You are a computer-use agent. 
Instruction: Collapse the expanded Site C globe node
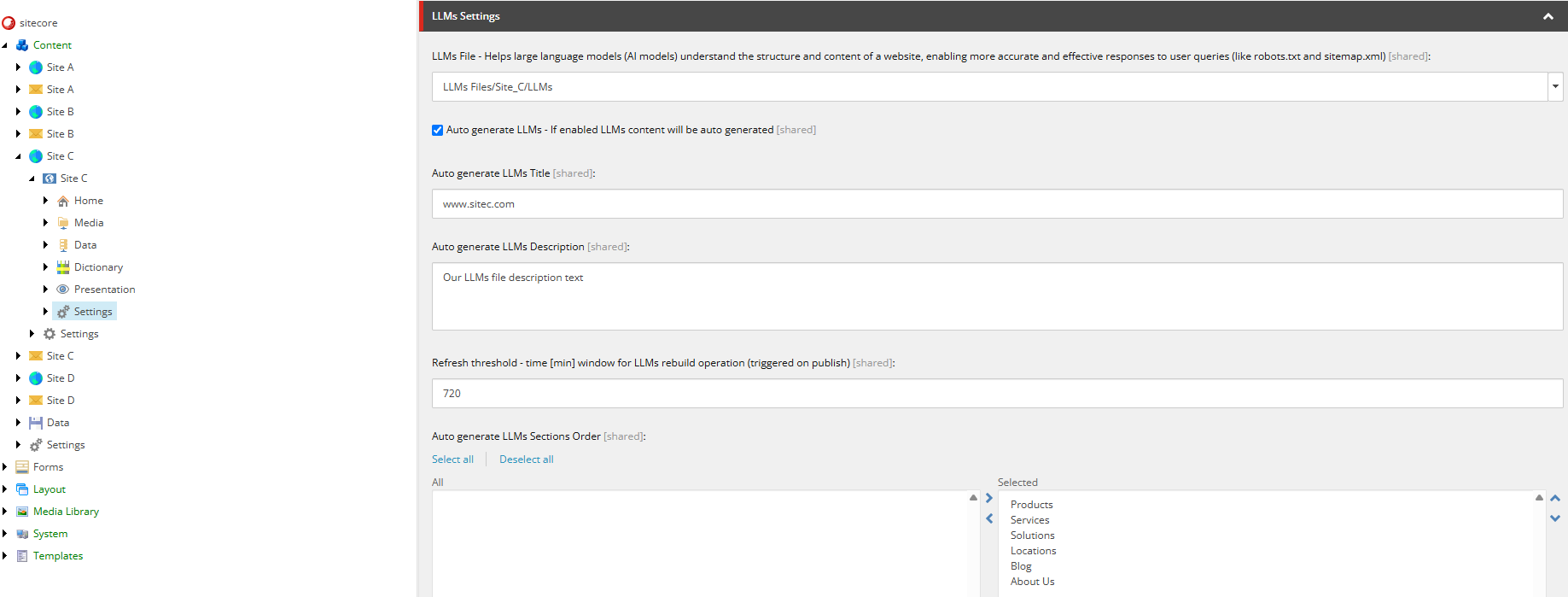tap(18, 156)
